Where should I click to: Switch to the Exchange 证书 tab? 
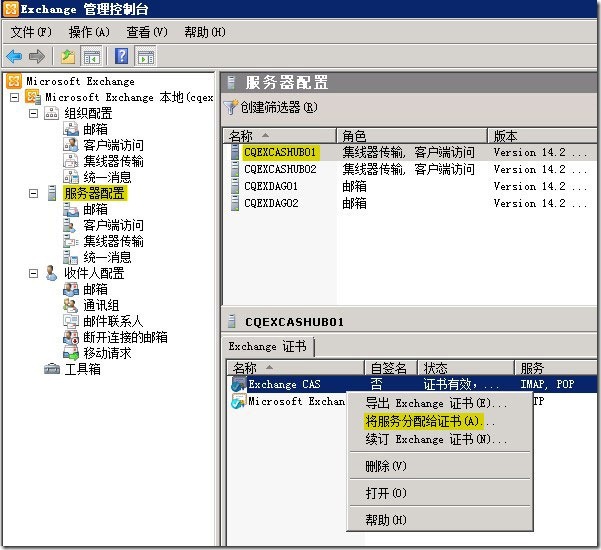coord(268,346)
